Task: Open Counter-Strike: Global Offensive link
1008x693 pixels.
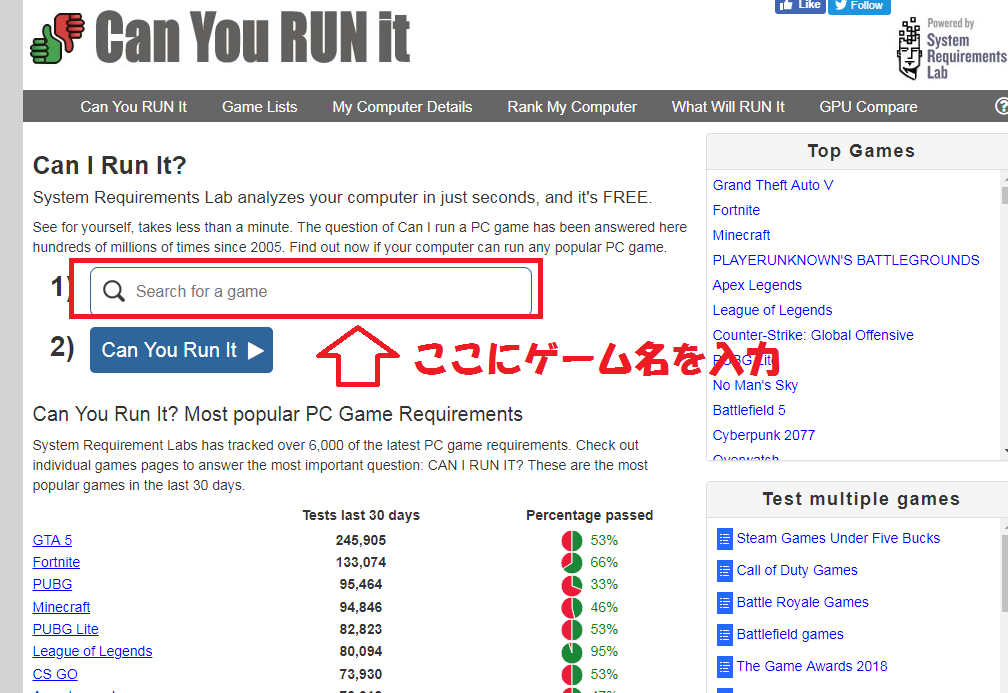Action: tap(813, 336)
